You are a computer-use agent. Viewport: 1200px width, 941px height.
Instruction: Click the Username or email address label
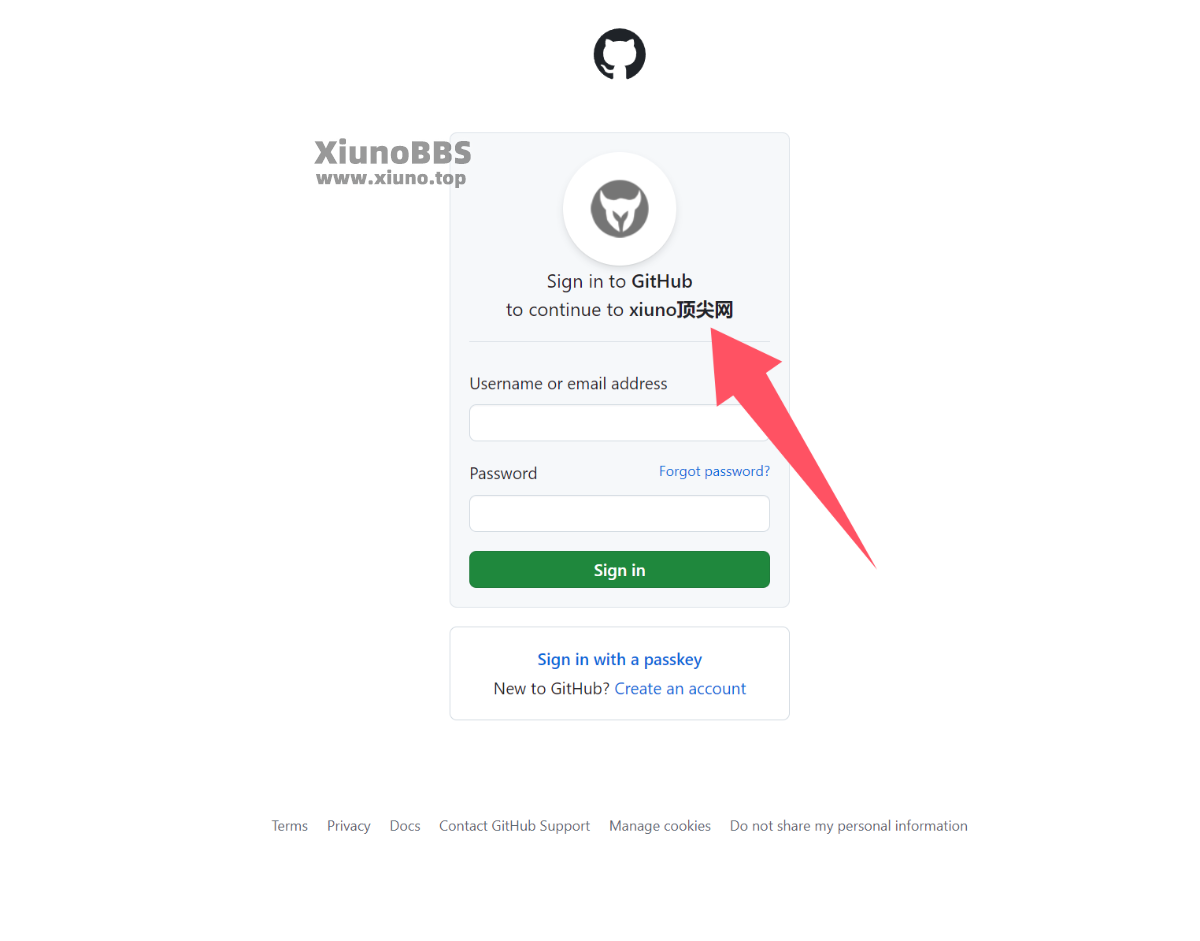tap(568, 384)
